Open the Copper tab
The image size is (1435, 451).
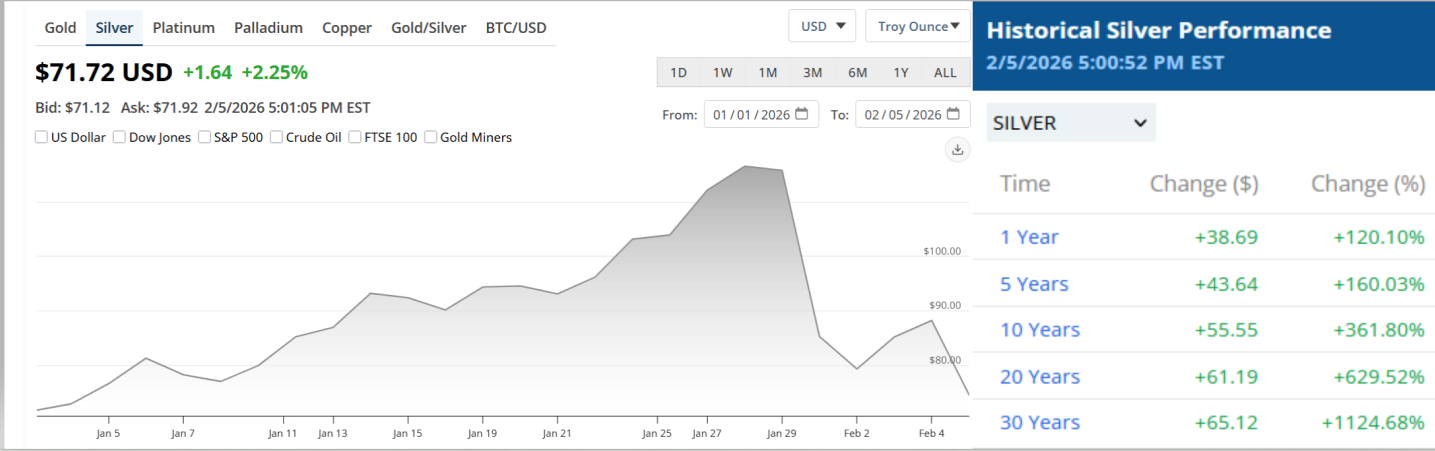(x=347, y=28)
